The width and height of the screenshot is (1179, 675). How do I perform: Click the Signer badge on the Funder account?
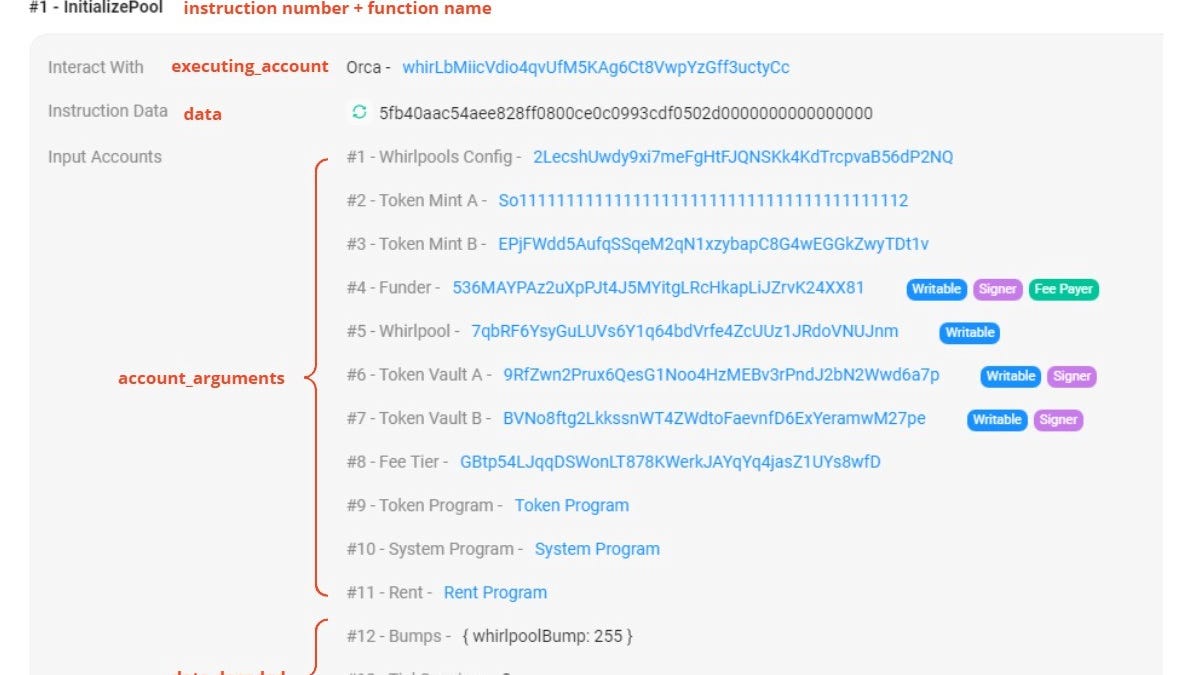pyautogui.click(x=999, y=289)
